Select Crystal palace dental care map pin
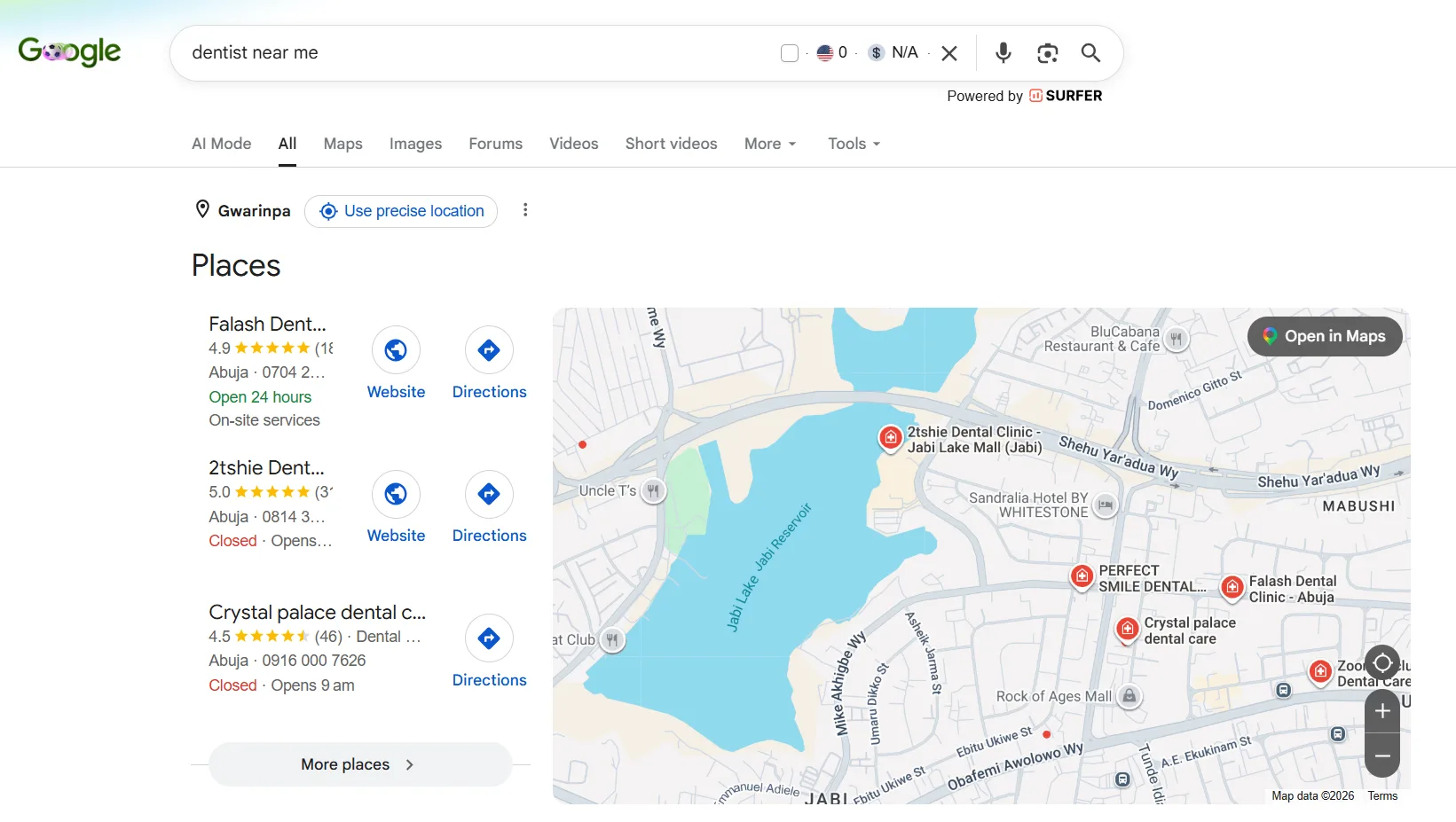This screenshot has width=1456, height=822. click(x=1127, y=630)
